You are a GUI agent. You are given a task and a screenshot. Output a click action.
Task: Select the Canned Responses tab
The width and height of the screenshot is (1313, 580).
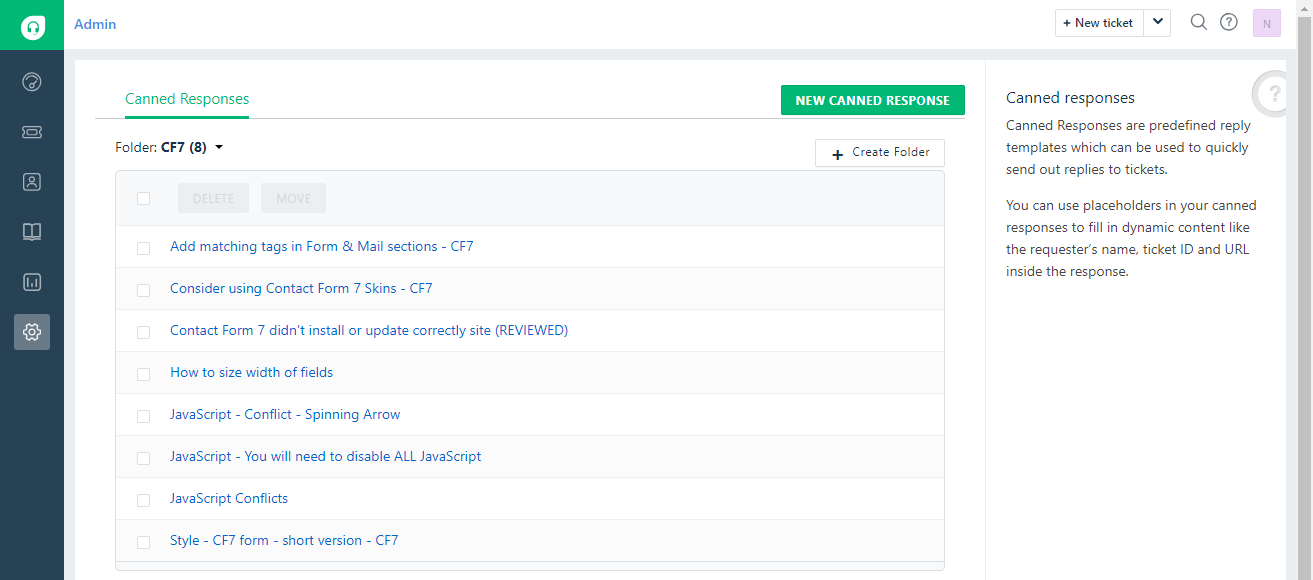click(x=187, y=99)
